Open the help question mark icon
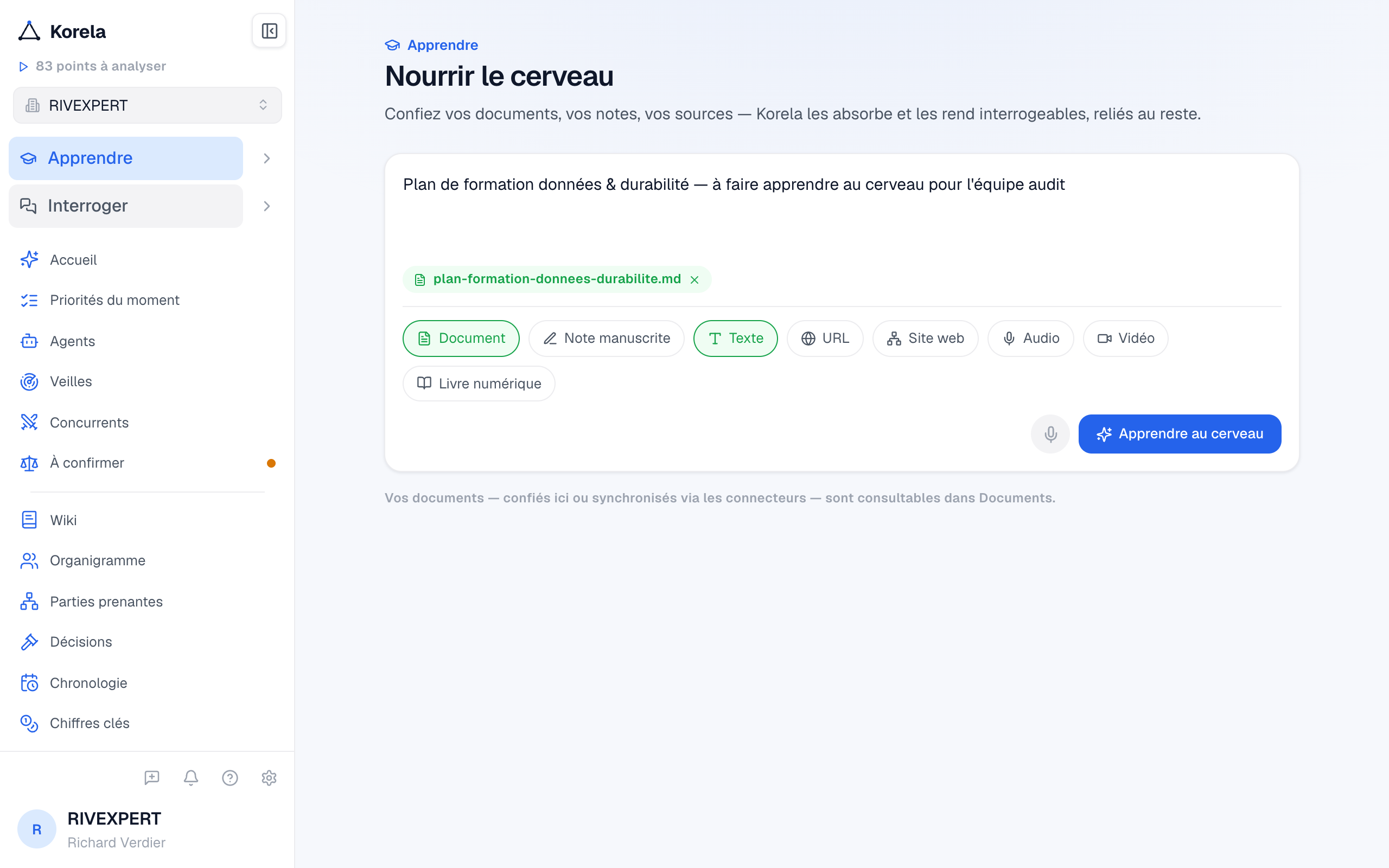The height and width of the screenshot is (868, 1389). point(230,778)
